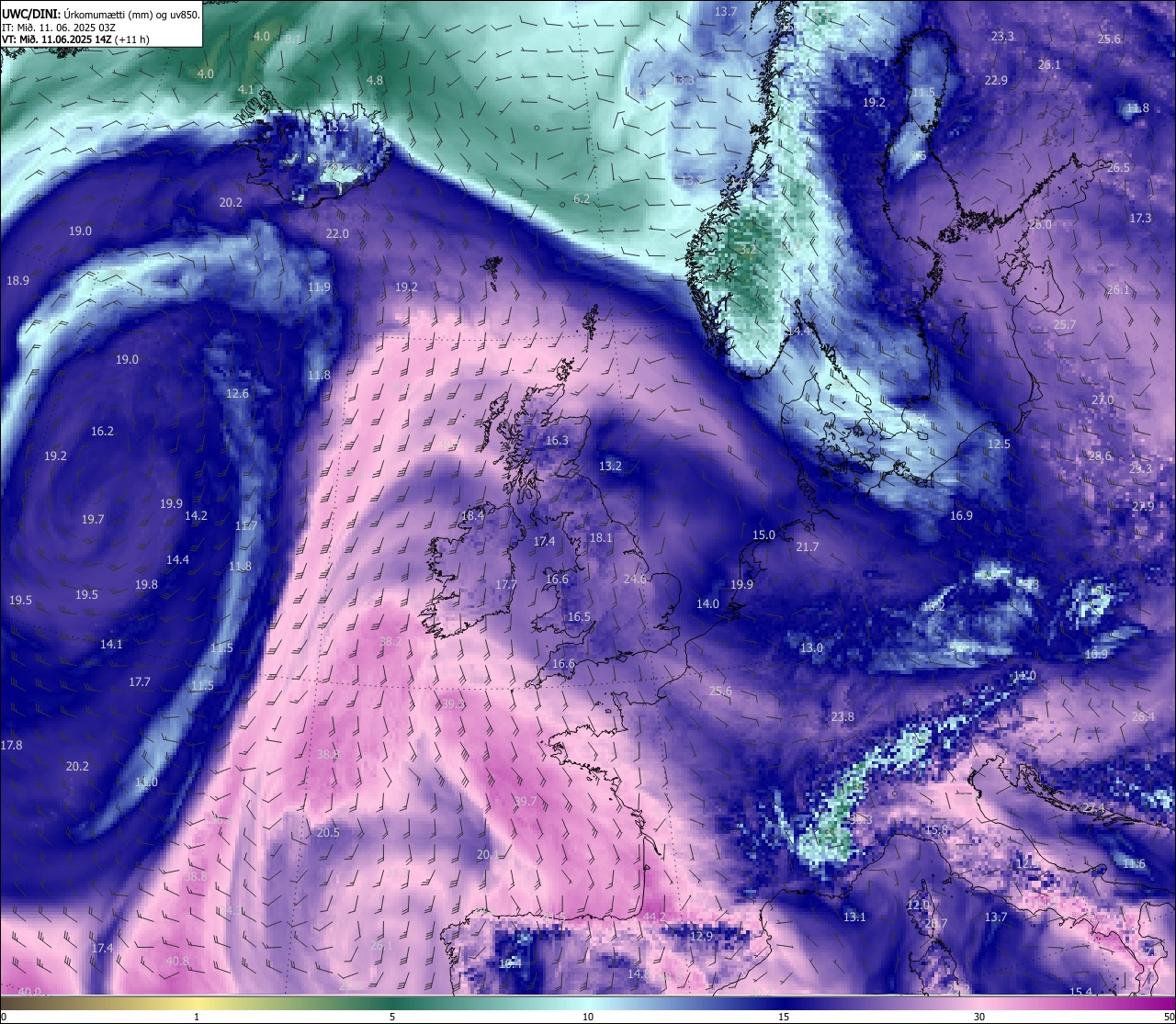Click the 4.8 value north of Iceland
Viewport: 1176px width, 1024px height.
point(375,81)
